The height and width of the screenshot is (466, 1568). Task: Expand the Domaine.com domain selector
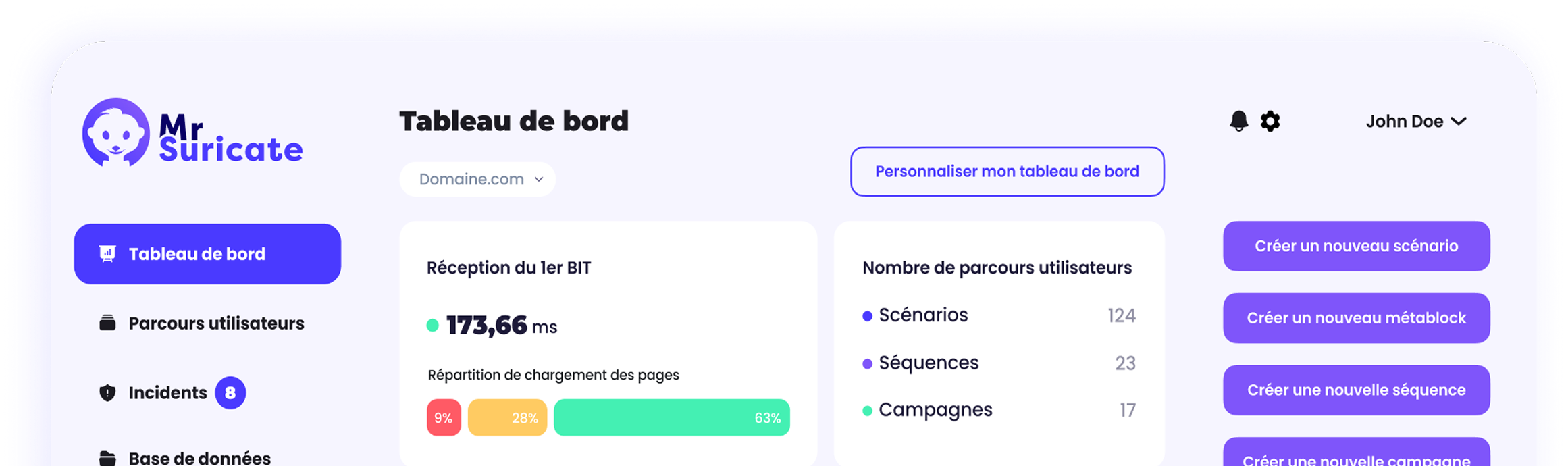point(477,180)
